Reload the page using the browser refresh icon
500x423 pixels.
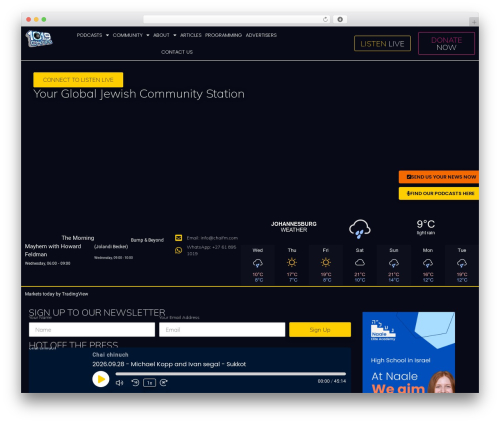click(325, 19)
